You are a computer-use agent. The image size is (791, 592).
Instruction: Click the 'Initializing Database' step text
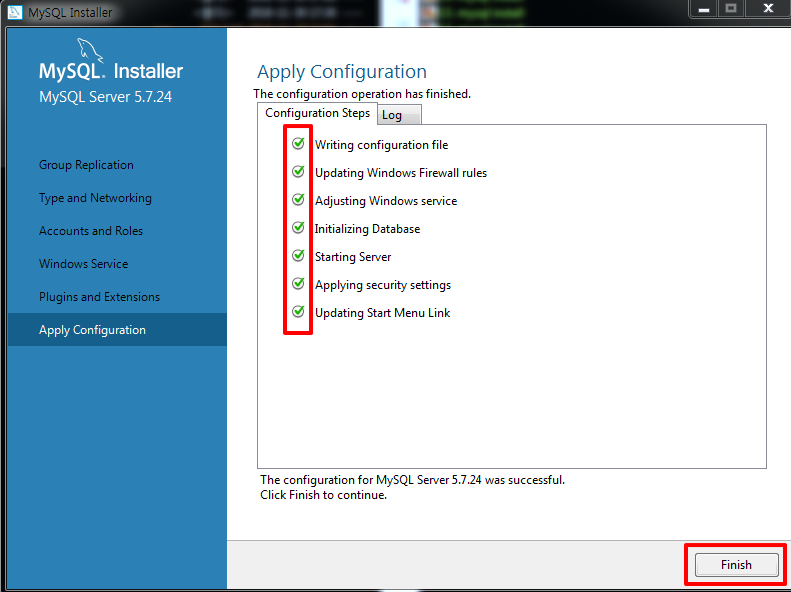pos(367,229)
